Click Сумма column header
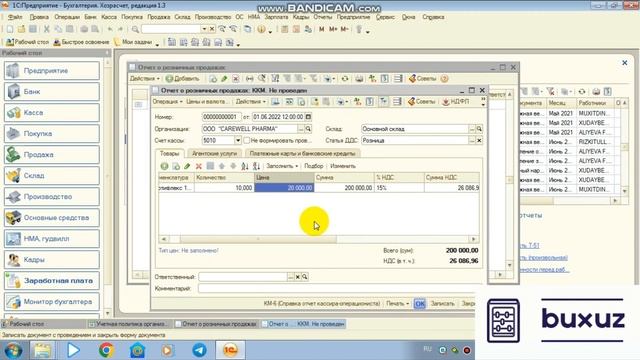Screen dimensions: 640x360 (x=344, y=178)
